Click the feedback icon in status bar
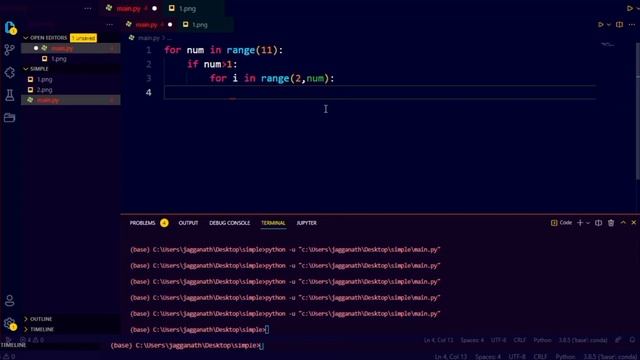This screenshot has width=640, height=360. [618, 340]
